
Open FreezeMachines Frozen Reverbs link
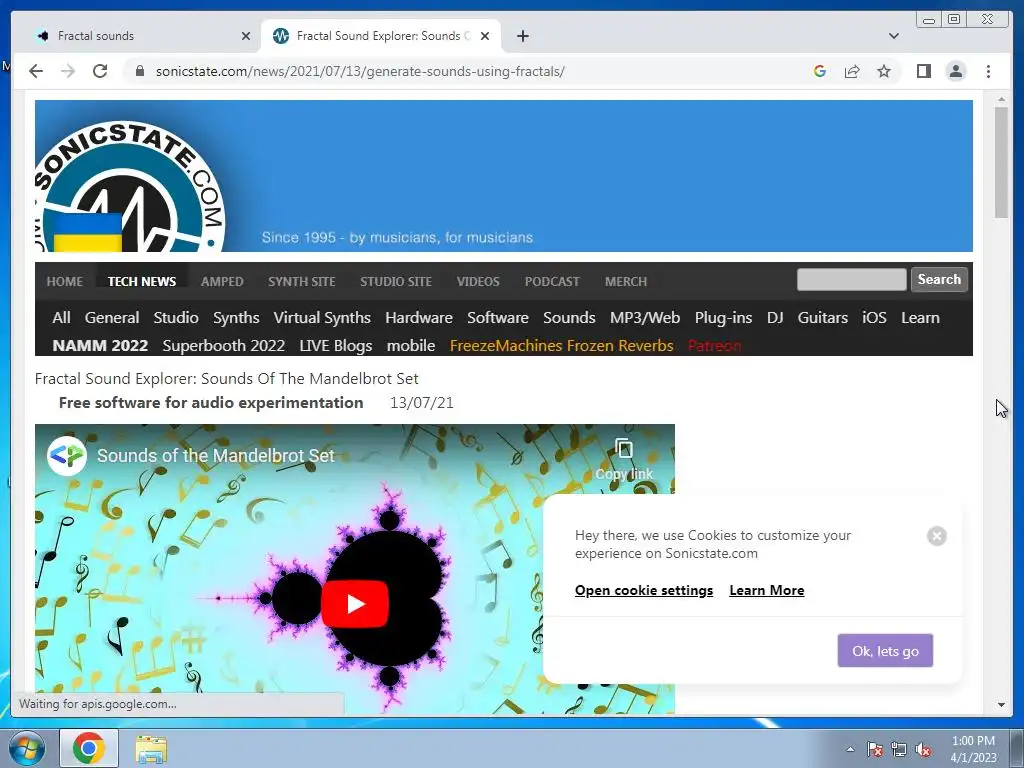(x=562, y=345)
